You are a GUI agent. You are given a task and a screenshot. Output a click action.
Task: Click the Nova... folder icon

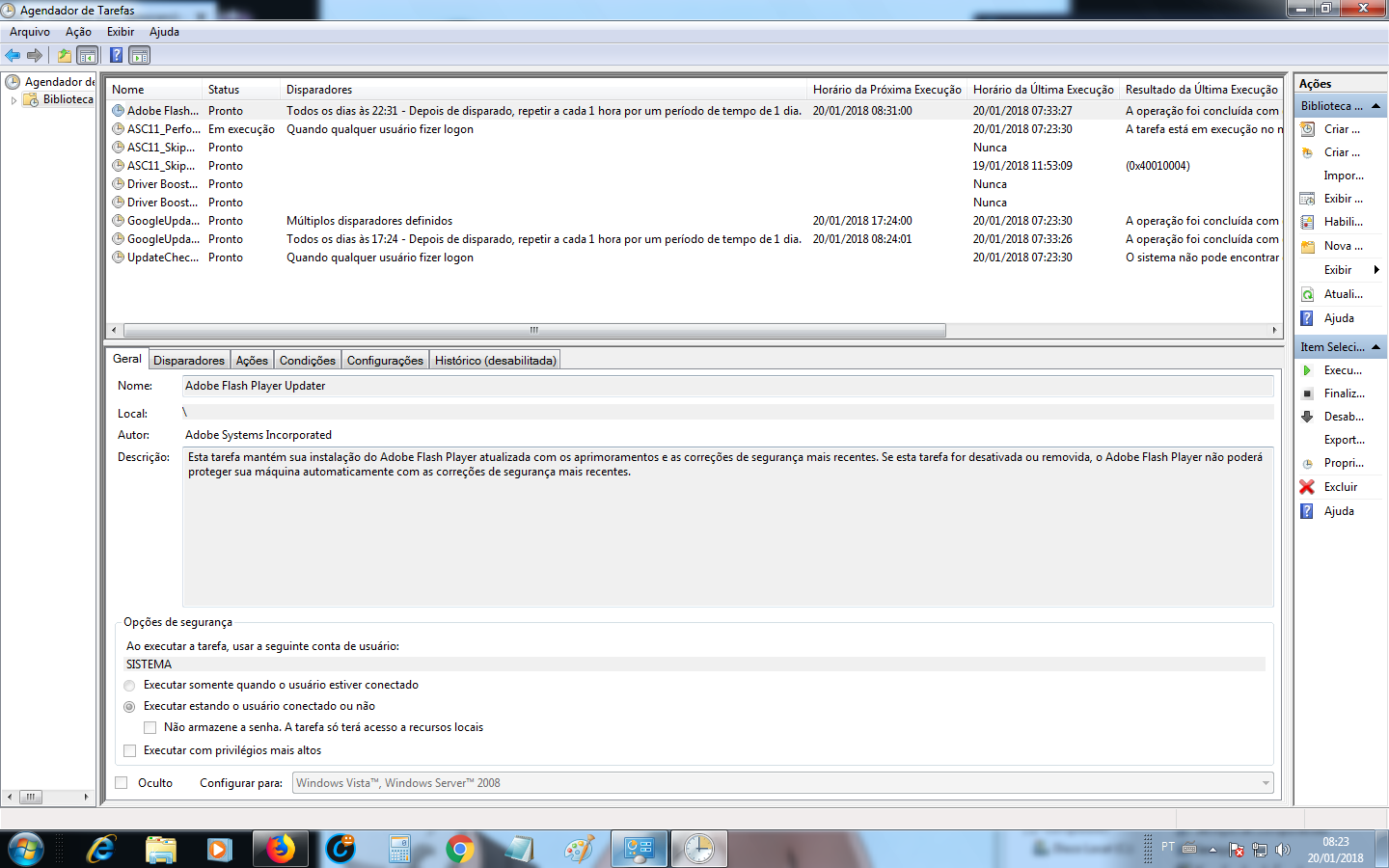(1308, 246)
